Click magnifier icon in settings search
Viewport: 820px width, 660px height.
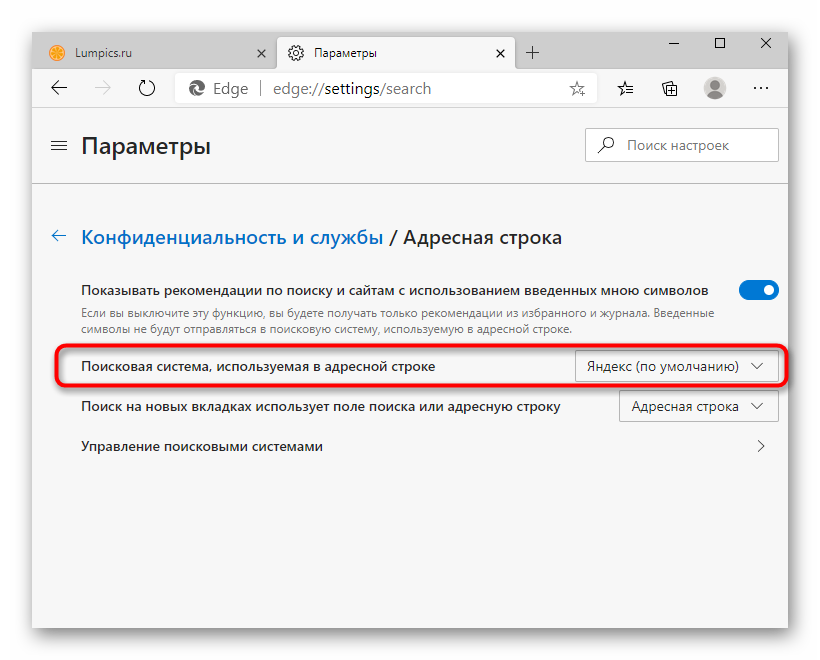coord(606,145)
